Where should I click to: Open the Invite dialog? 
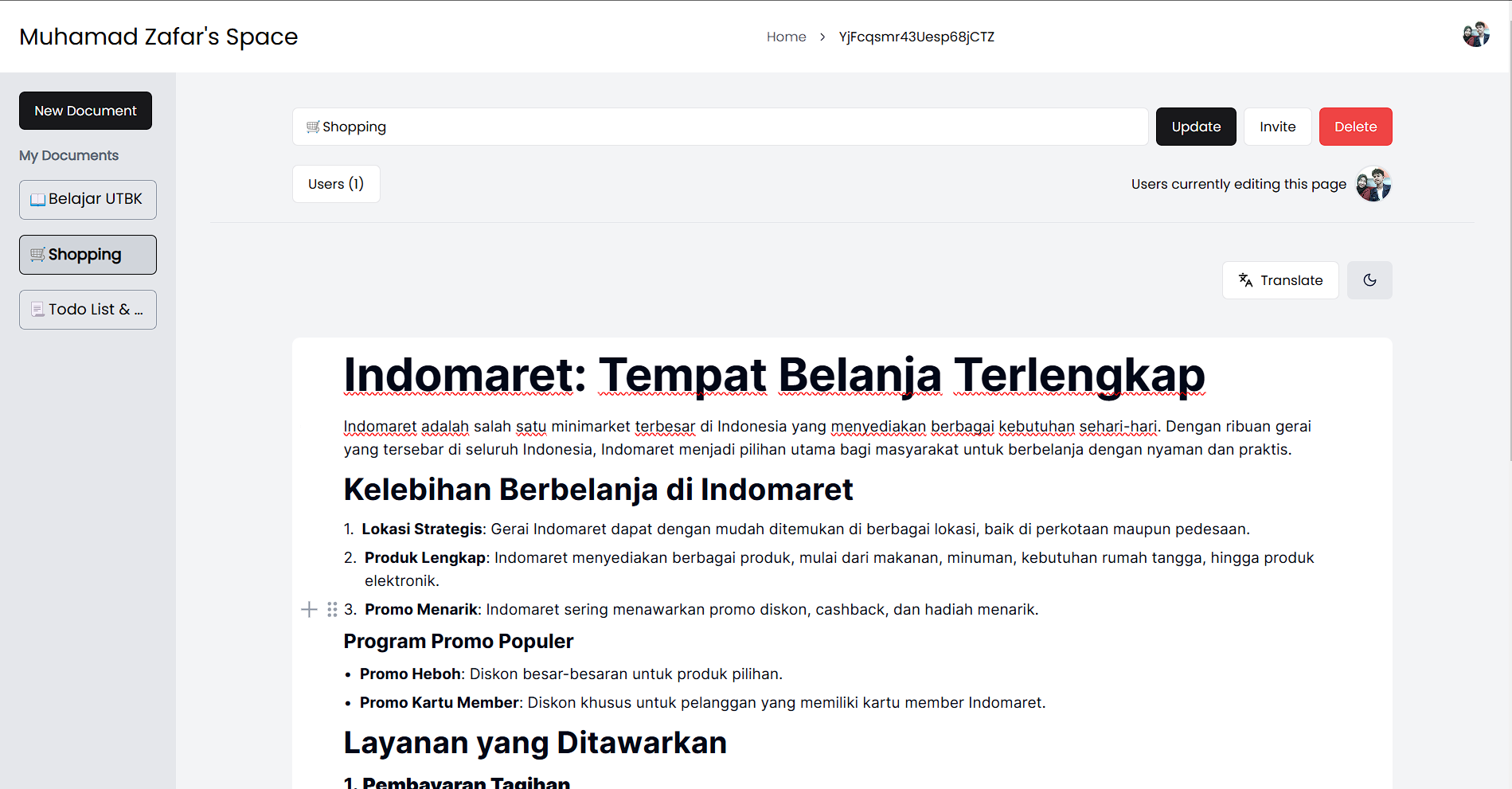coord(1277,127)
